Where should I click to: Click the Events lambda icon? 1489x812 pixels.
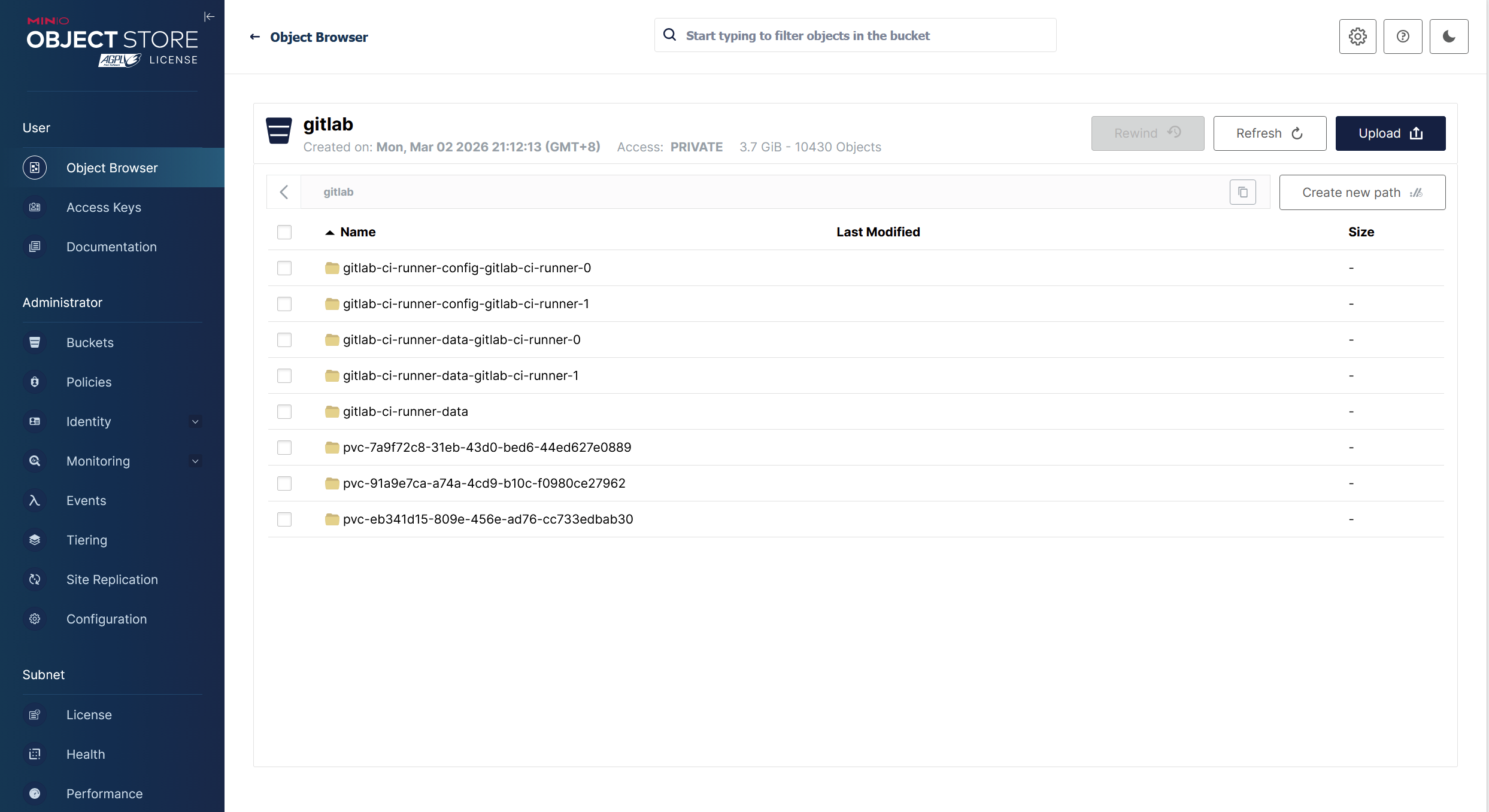(35, 500)
